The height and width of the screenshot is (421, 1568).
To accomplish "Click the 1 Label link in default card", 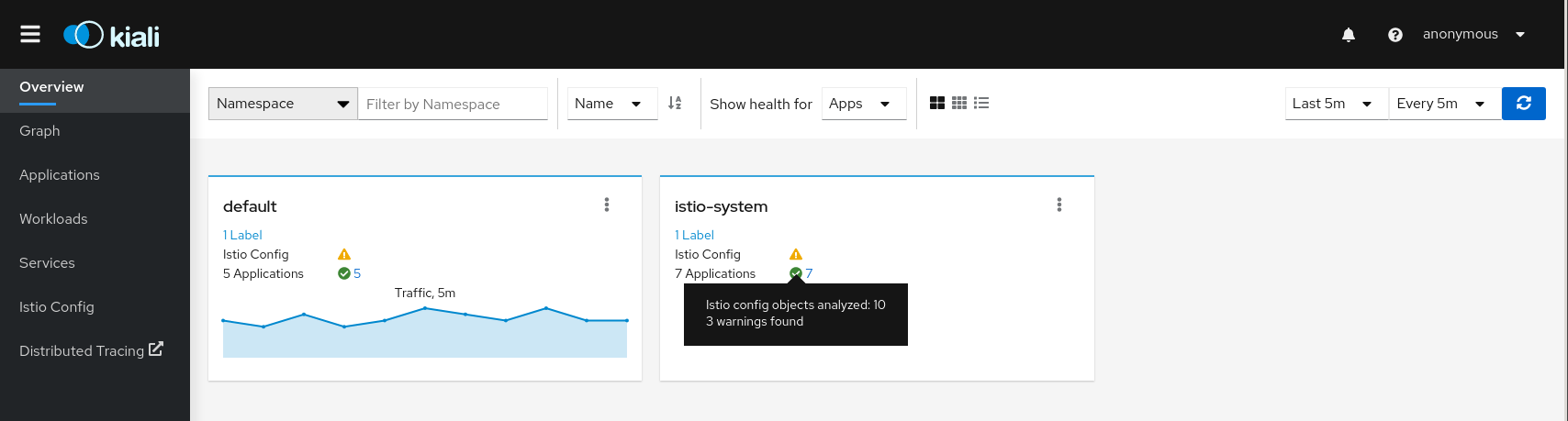I will (x=242, y=235).
